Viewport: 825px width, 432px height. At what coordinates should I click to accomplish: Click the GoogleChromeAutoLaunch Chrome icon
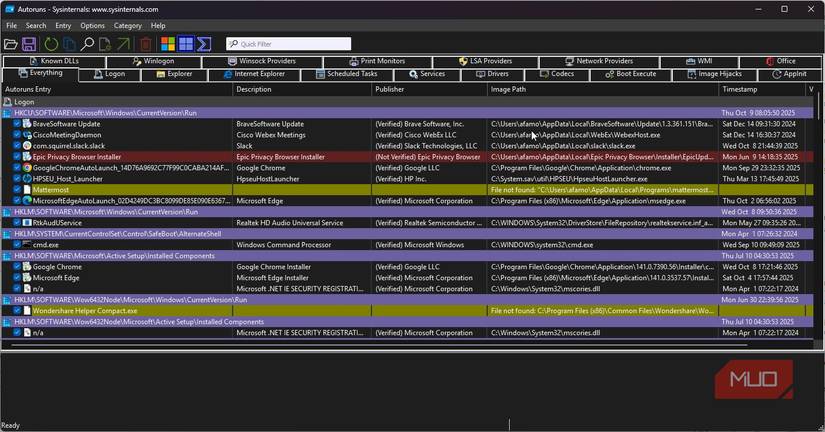(27, 168)
